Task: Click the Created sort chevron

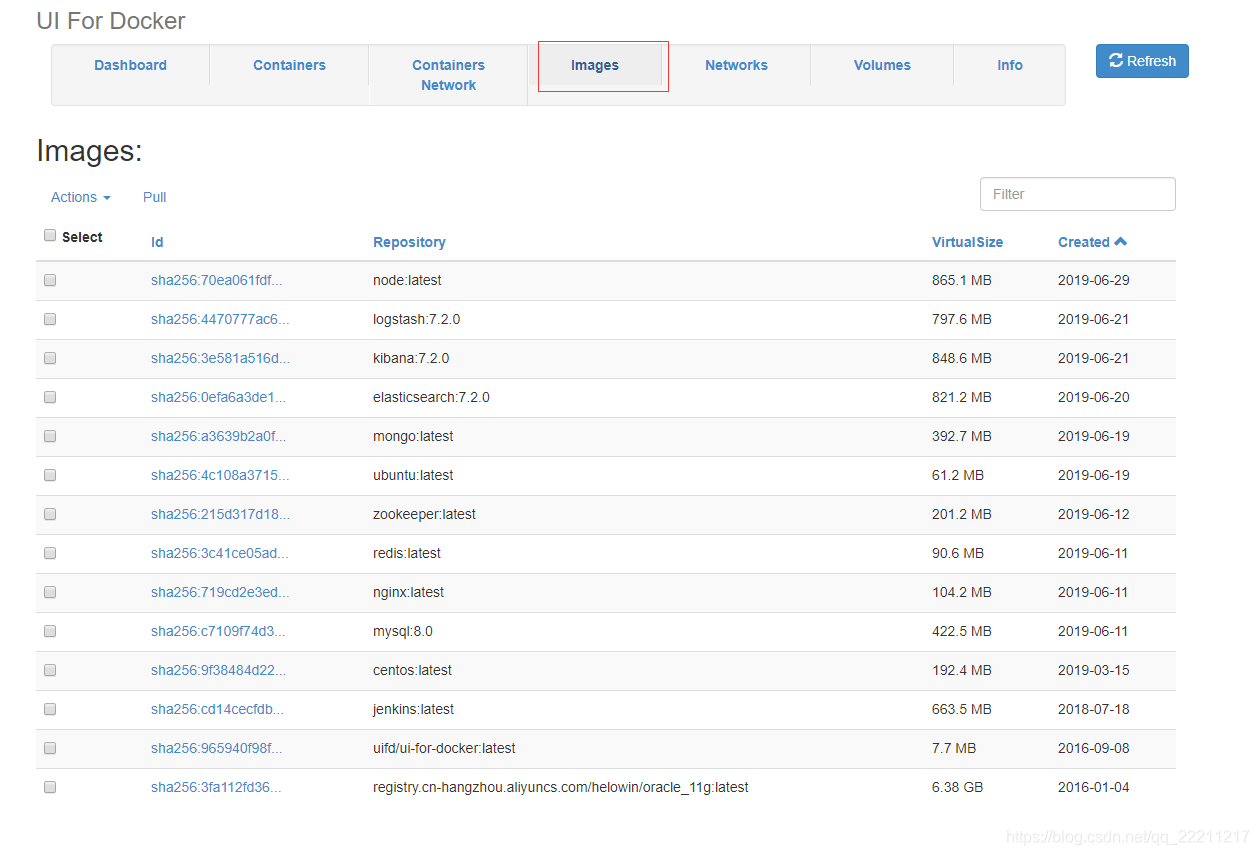Action: (x=1122, y=241)
